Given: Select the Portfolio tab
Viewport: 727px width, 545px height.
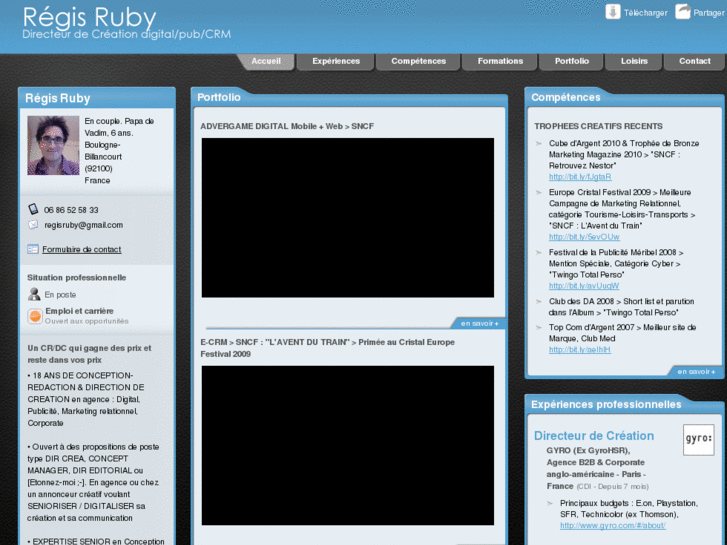Looking at the screenshot, I should [572, 61].
